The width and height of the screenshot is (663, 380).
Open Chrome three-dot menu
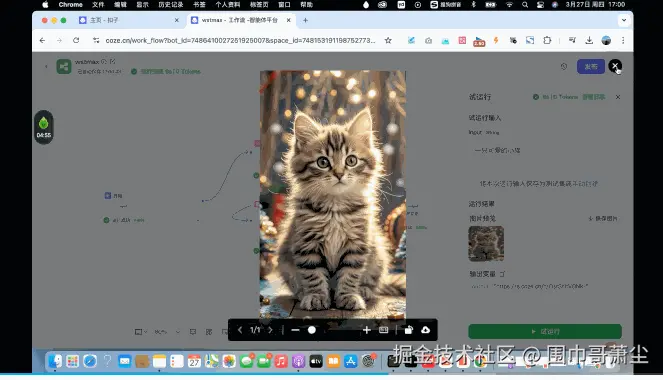[623, 41]
